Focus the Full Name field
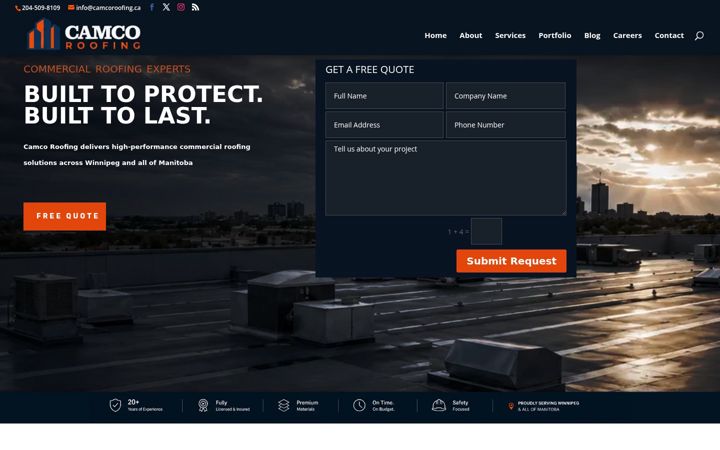720x450 pixels. [x=384, y=96]
